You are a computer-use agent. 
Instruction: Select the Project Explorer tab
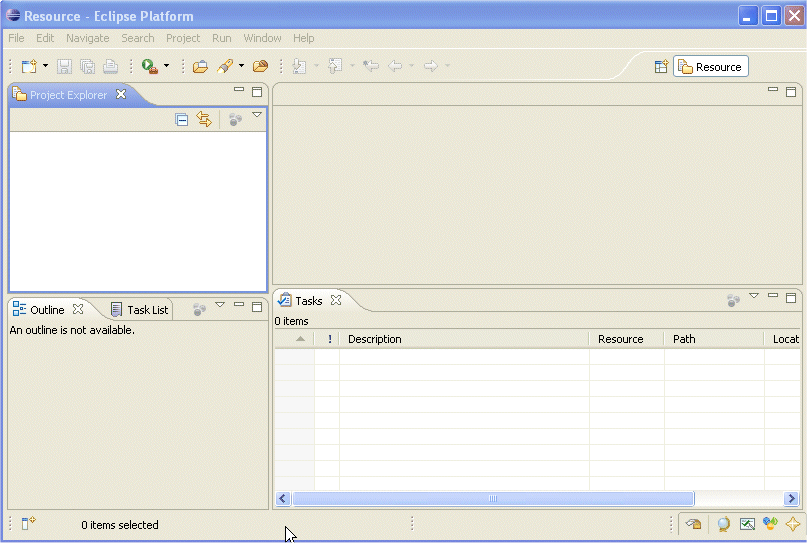(68, 95)
